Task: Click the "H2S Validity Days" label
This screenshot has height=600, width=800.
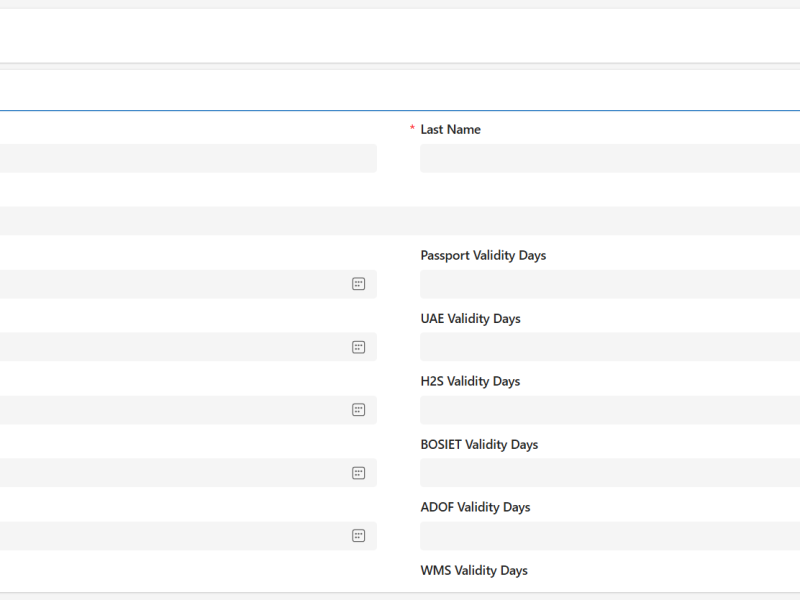Action: pyautogui.click(x=470, y=382)
